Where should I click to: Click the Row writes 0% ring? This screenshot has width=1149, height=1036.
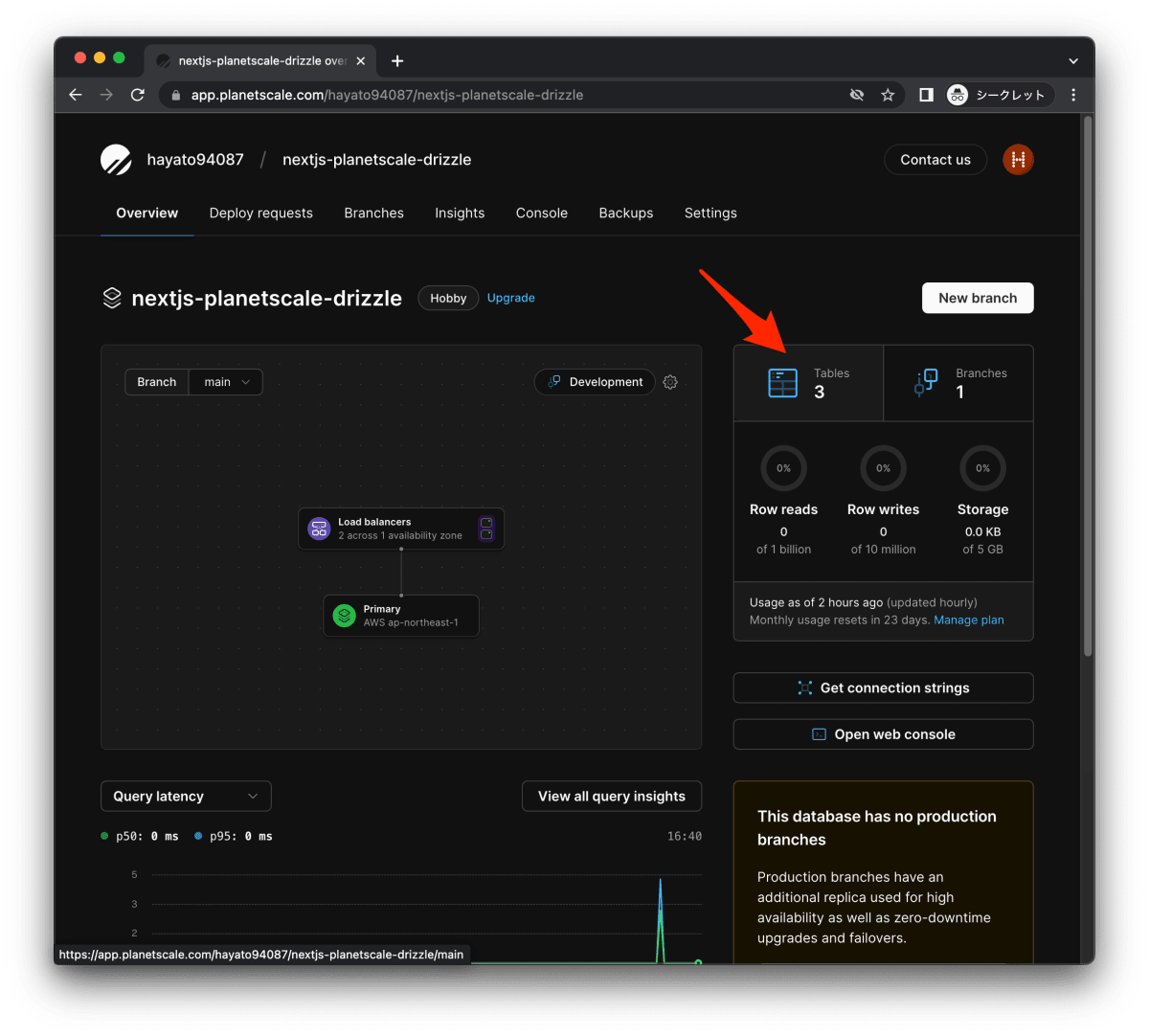tap(883, 468)
